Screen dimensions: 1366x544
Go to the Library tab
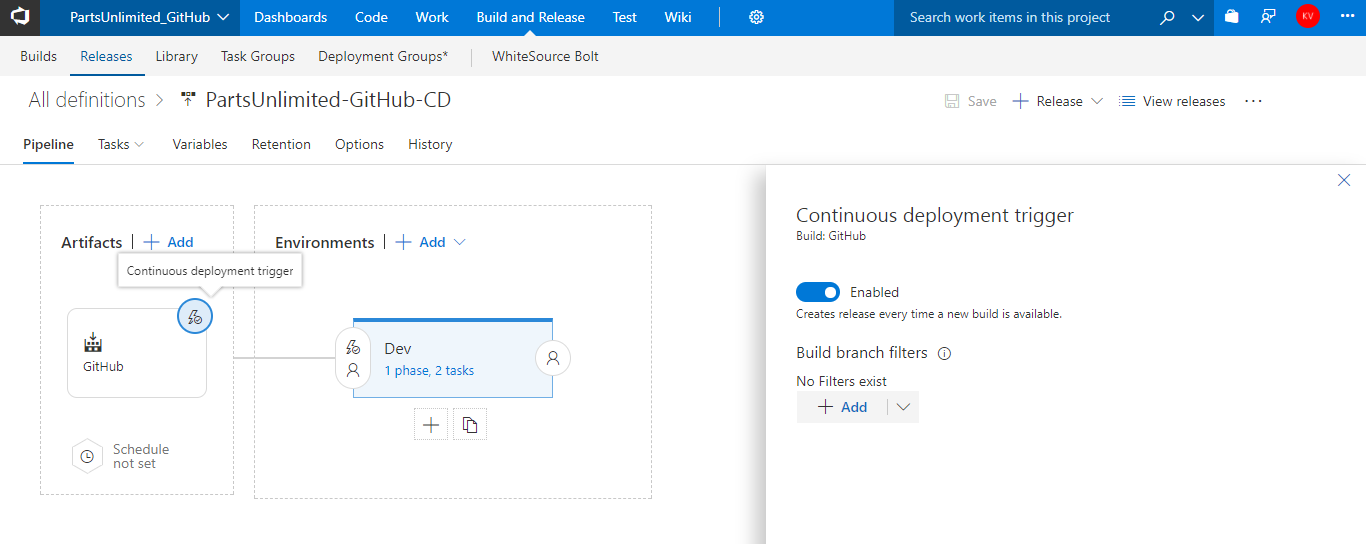(176, 56)
